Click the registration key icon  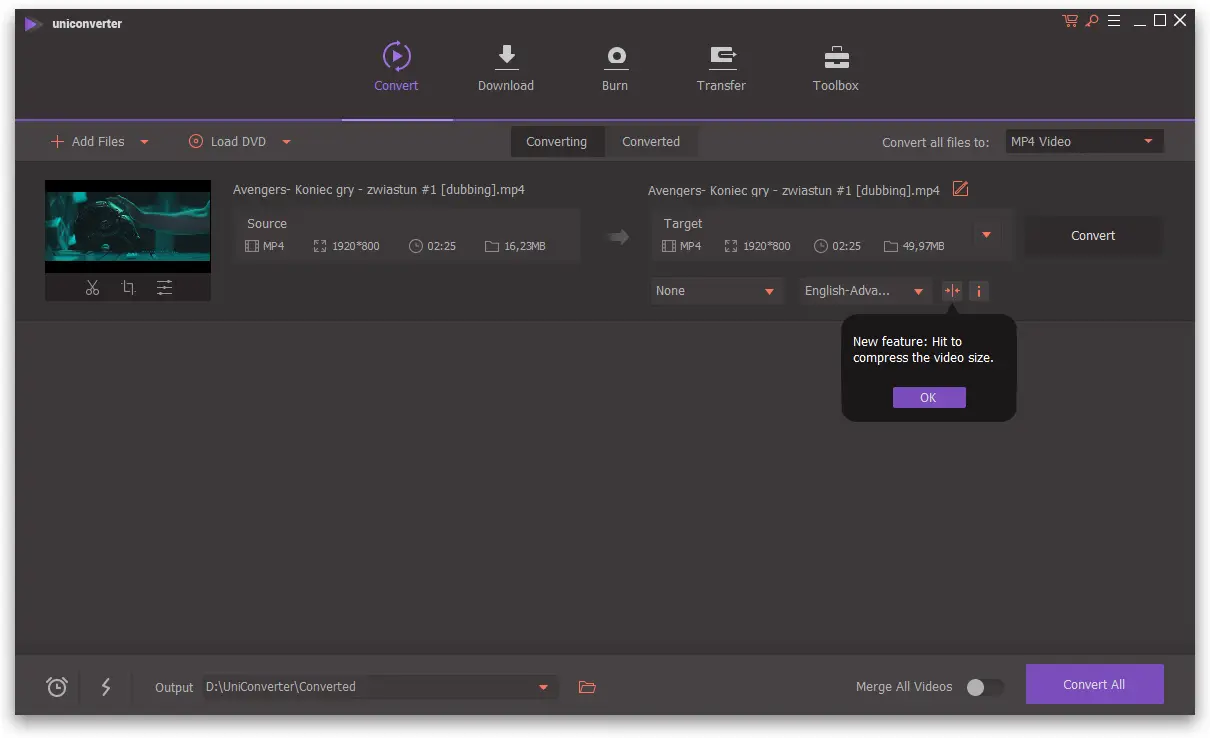(1093, 21)
